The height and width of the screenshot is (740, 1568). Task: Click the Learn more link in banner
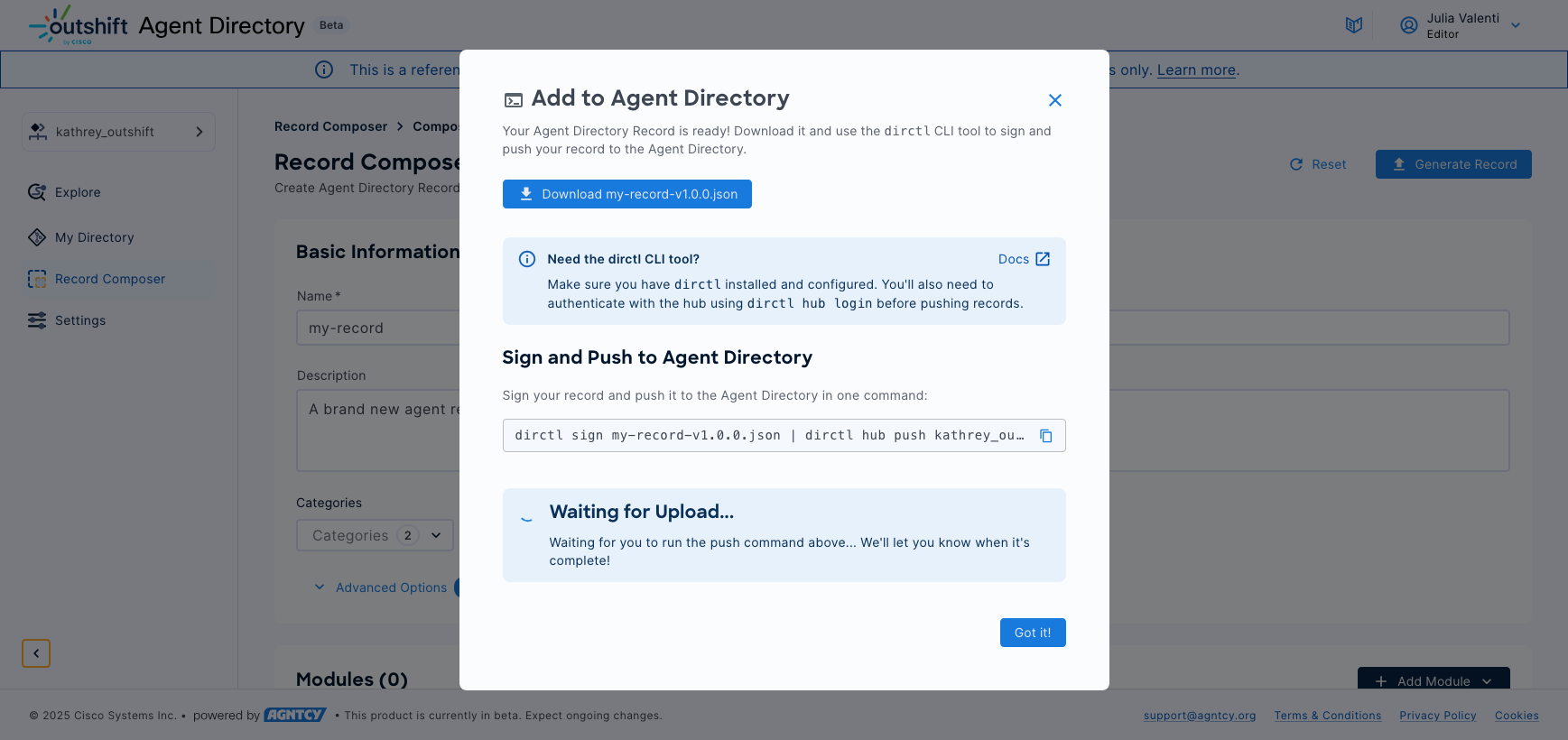[1196, 70]
